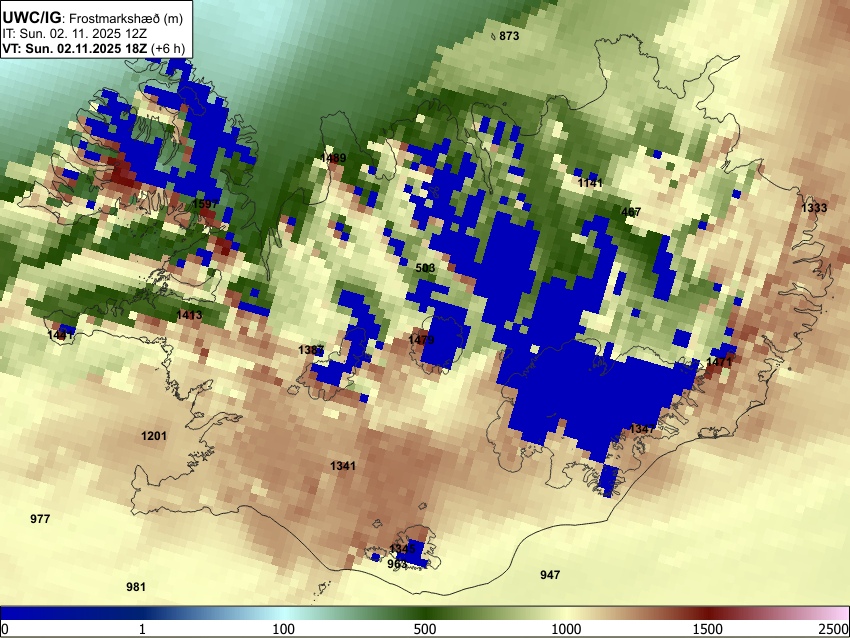850x638 pixels.
Task: Click the map value 1341
Action: pyautogui.click(x=343, y=466)
